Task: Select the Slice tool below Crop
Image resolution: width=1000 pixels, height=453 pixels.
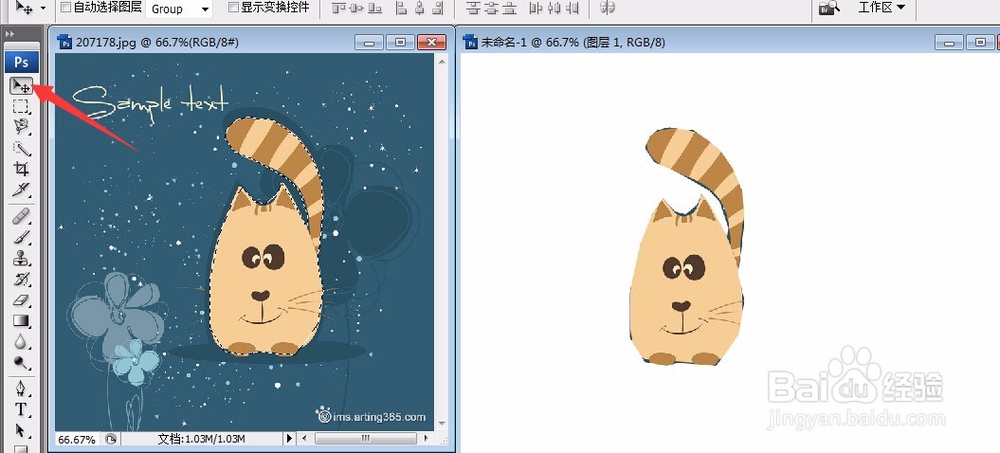Action: point(21,189)
